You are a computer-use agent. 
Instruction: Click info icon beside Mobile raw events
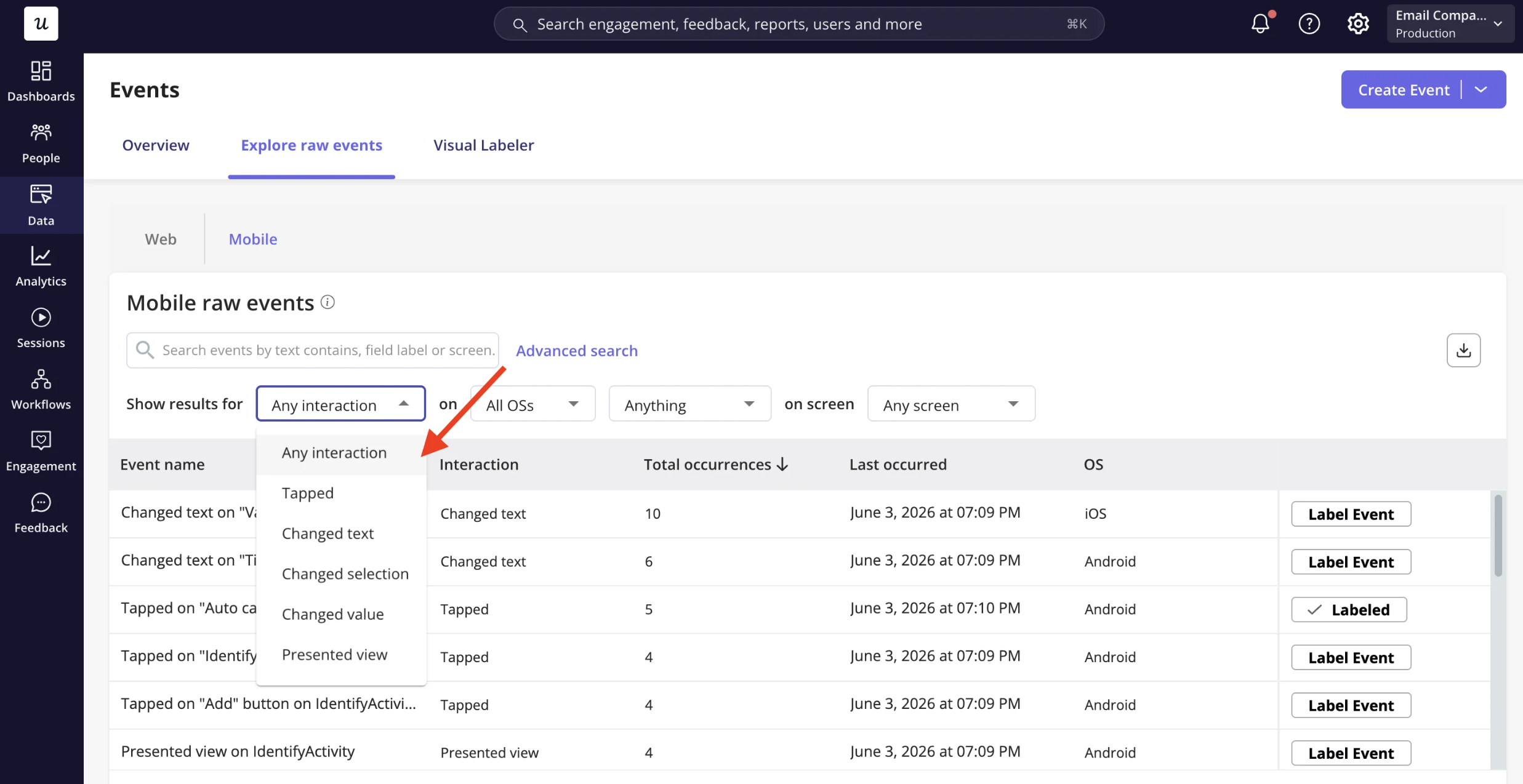[x=328, y=302]
